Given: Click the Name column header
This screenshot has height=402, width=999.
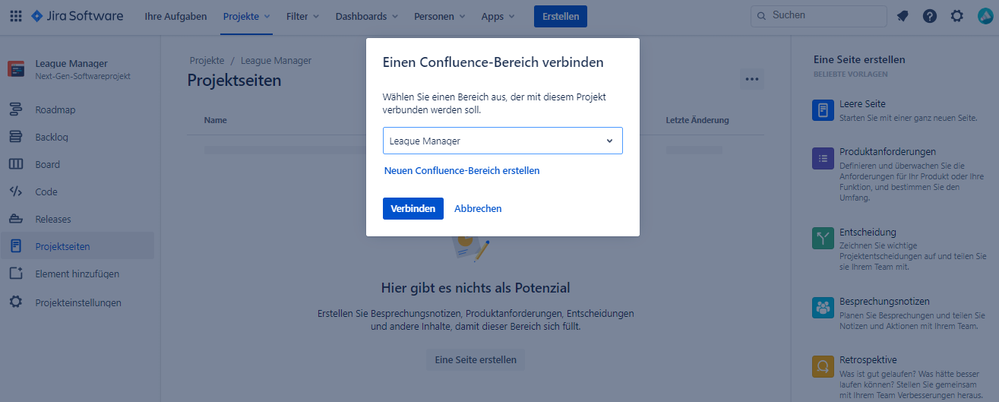Looking at the screenshot, I should coord(215,120).
